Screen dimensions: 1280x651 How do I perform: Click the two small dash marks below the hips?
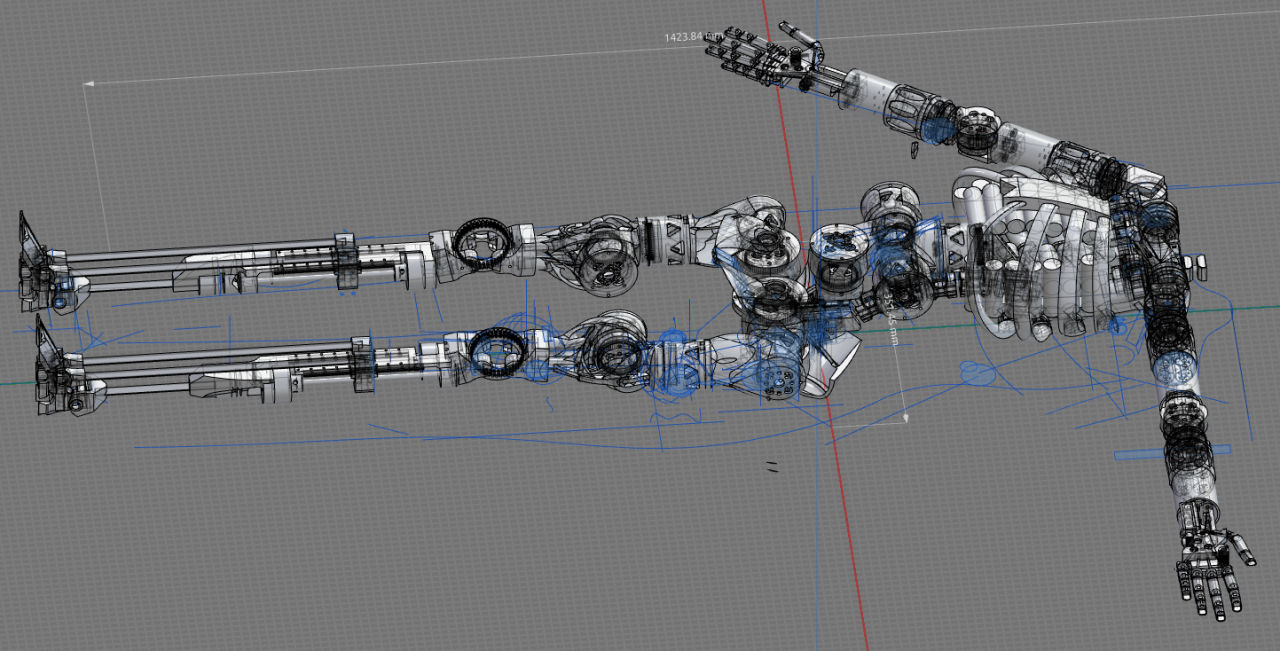(771, 465)
